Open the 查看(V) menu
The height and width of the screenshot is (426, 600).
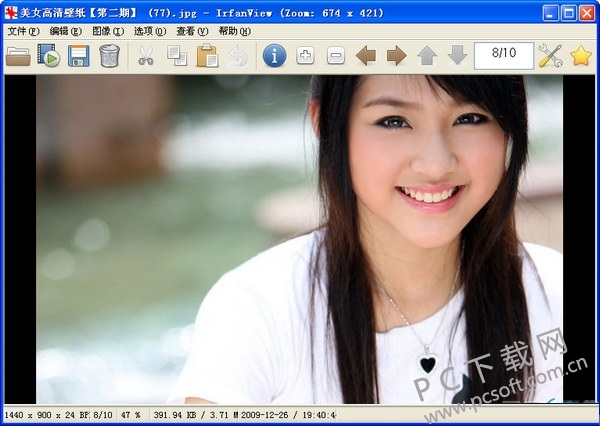coord(192,31)
